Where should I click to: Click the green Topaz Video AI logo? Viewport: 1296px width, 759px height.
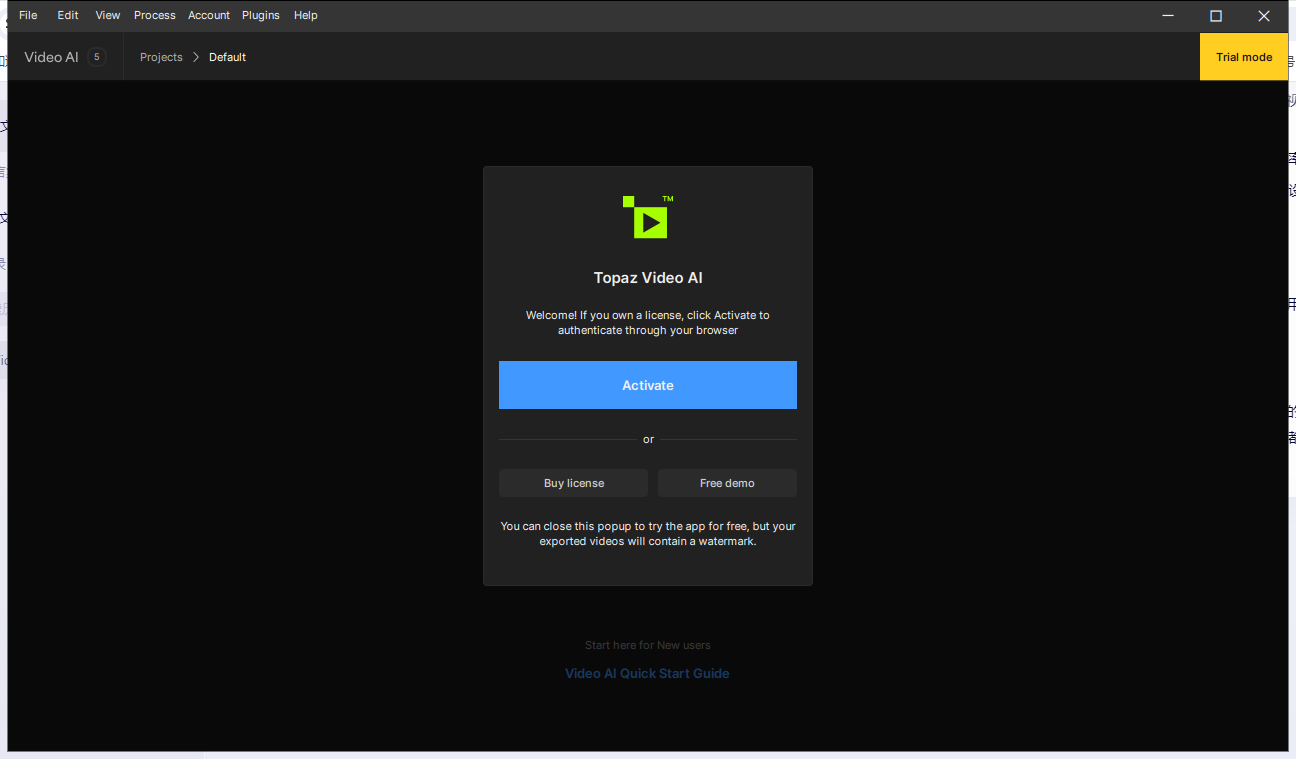coord(647,216)
